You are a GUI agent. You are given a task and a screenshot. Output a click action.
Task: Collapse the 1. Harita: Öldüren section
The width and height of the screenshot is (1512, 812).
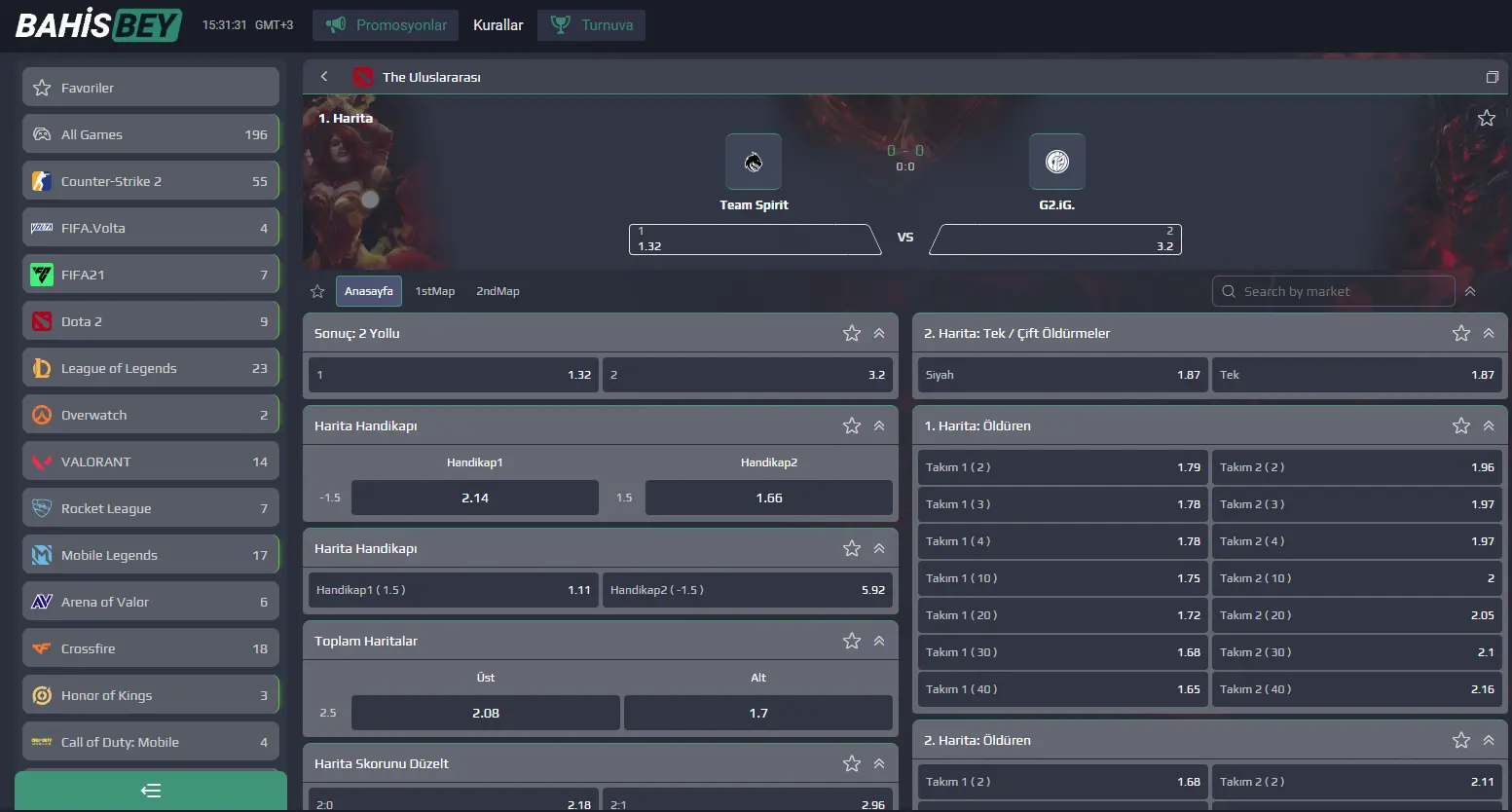(1489, 425)
